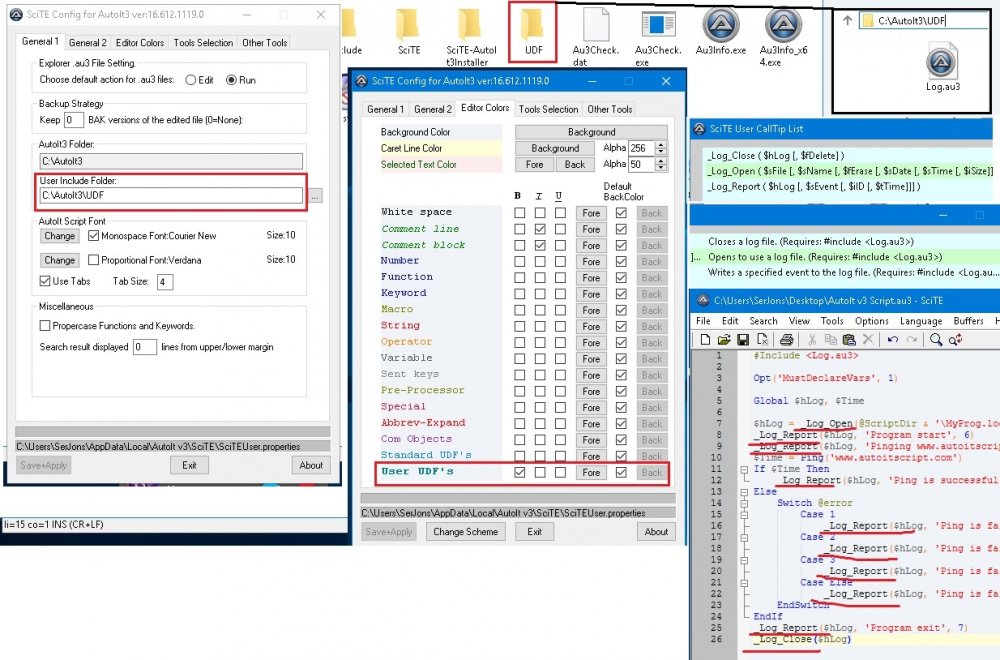Screen dimensions: 1000x660
Task: Open the Language menu in SciTE
Action: [921, 321]
